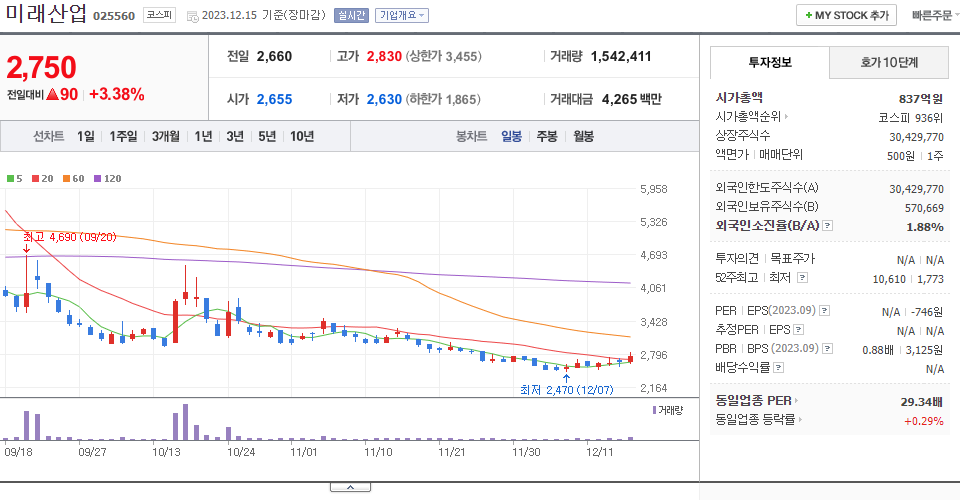Click the 12/11 date label on the chart axis

point(599,452)
